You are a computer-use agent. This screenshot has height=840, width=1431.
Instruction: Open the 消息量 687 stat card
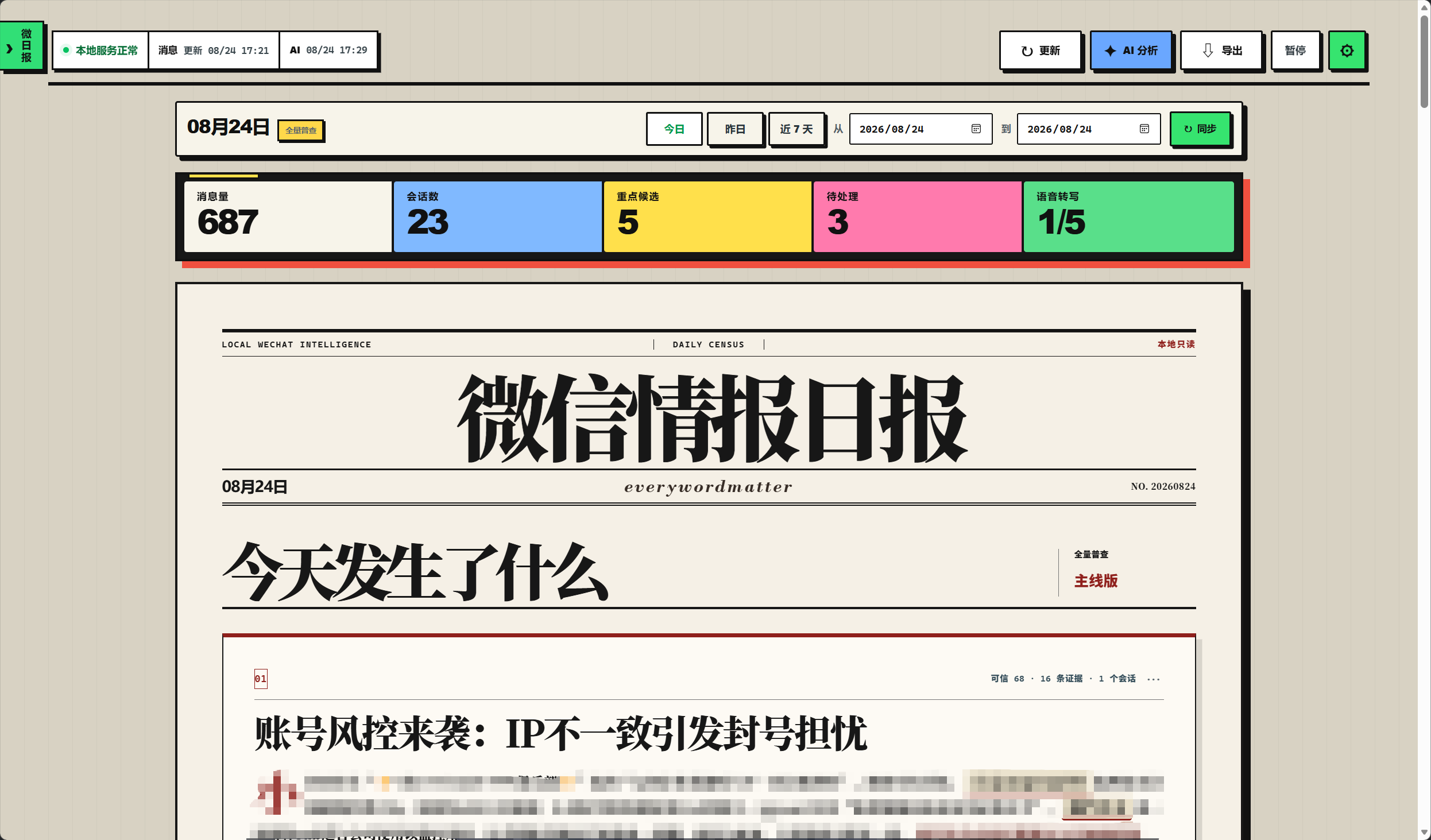(288, 216)
